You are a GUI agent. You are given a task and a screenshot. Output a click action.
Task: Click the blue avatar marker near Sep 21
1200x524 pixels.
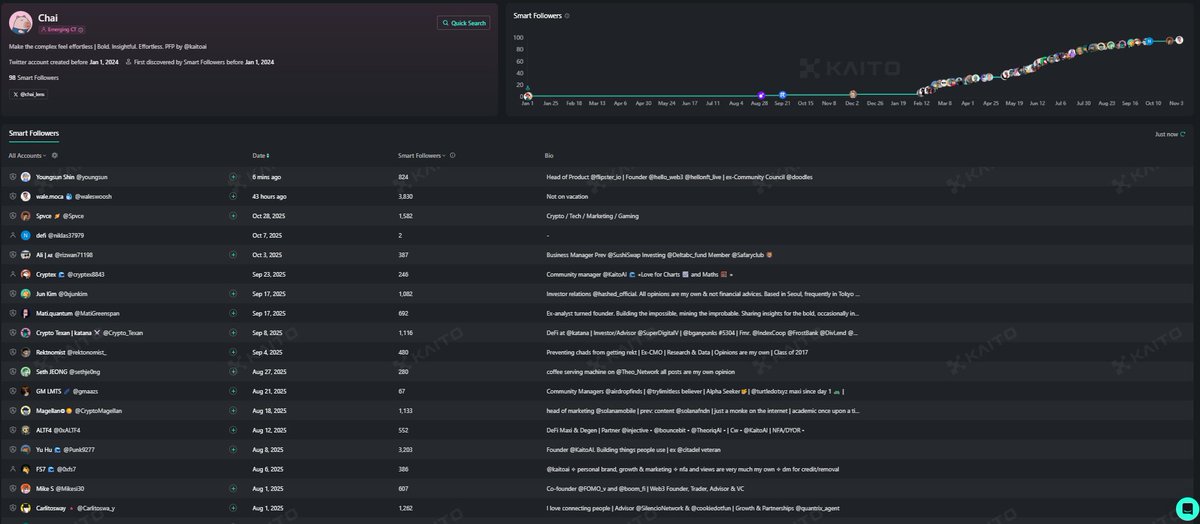[x=780, y=95]
